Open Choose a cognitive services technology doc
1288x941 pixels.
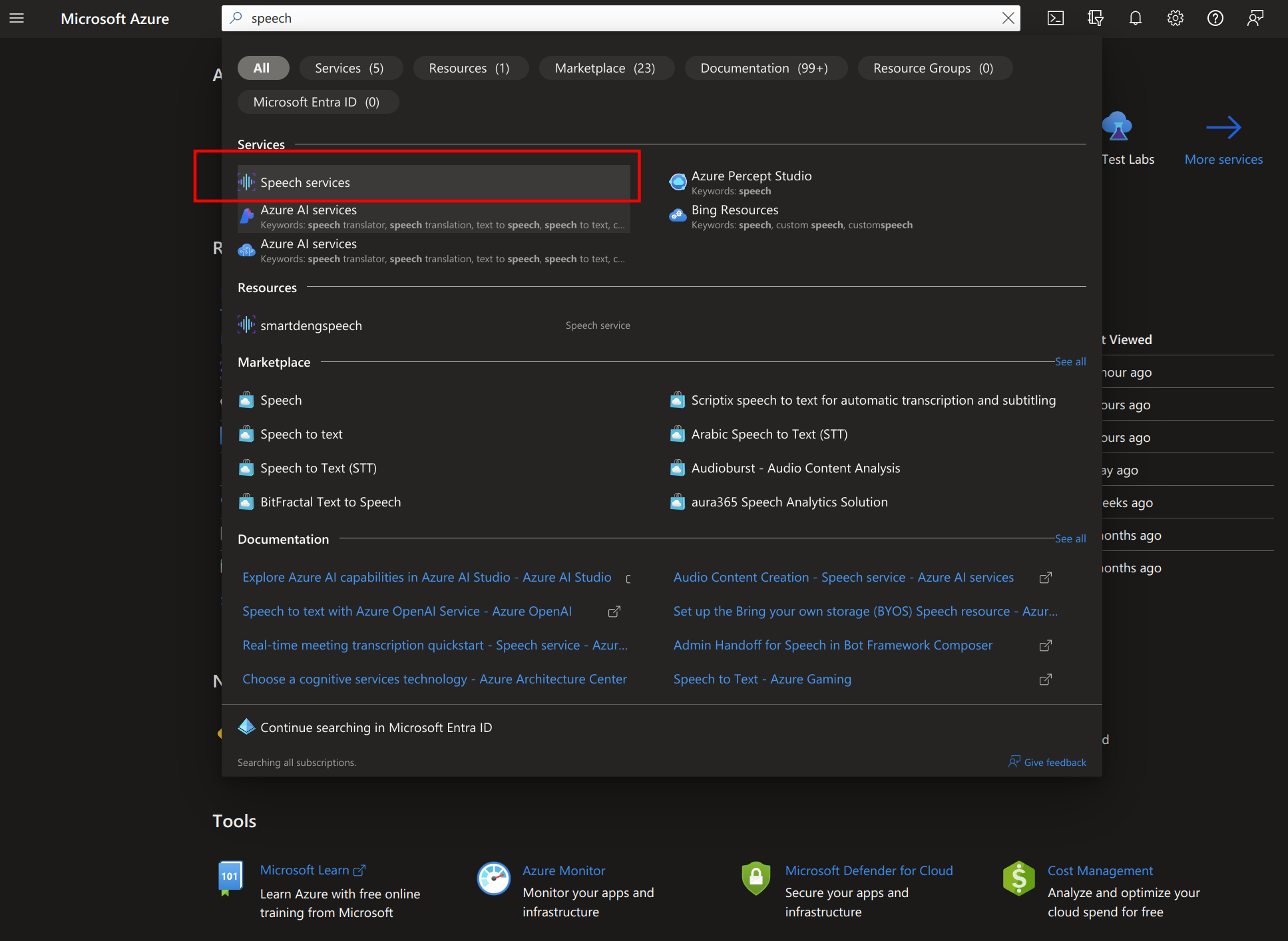[435, 679]
